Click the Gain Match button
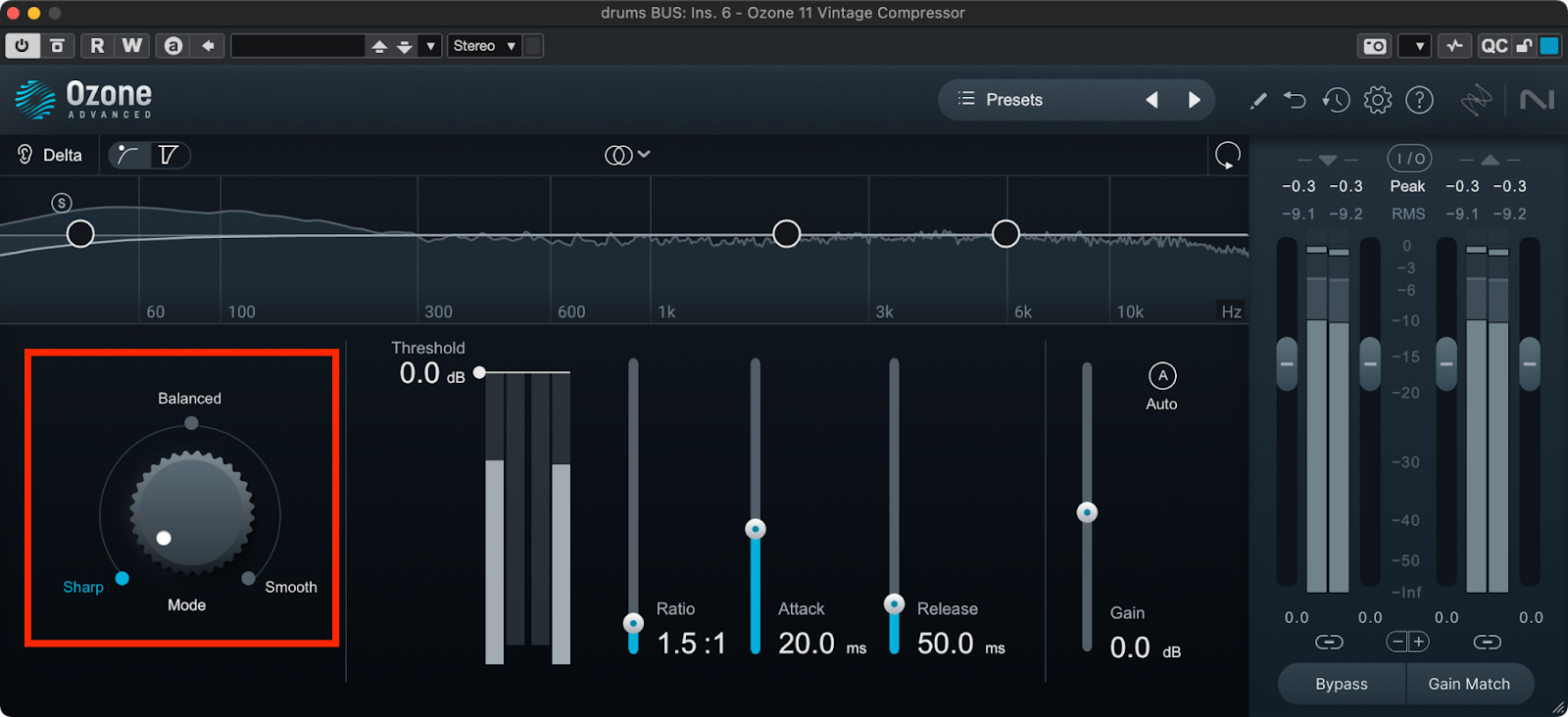Viewport: 1568px width, 717px height. 1468,684
